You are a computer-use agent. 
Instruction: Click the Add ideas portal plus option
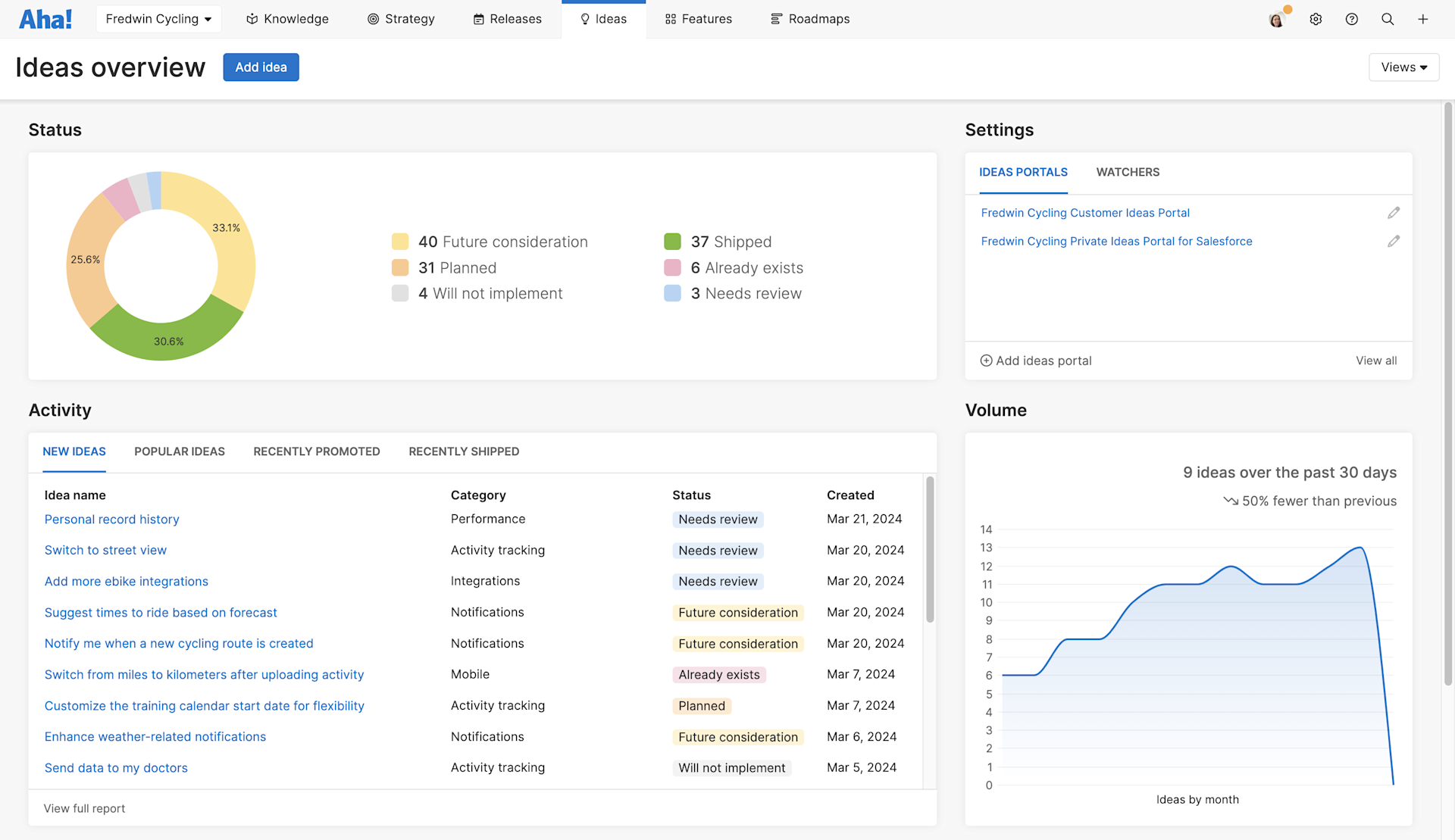[1036, 361]
